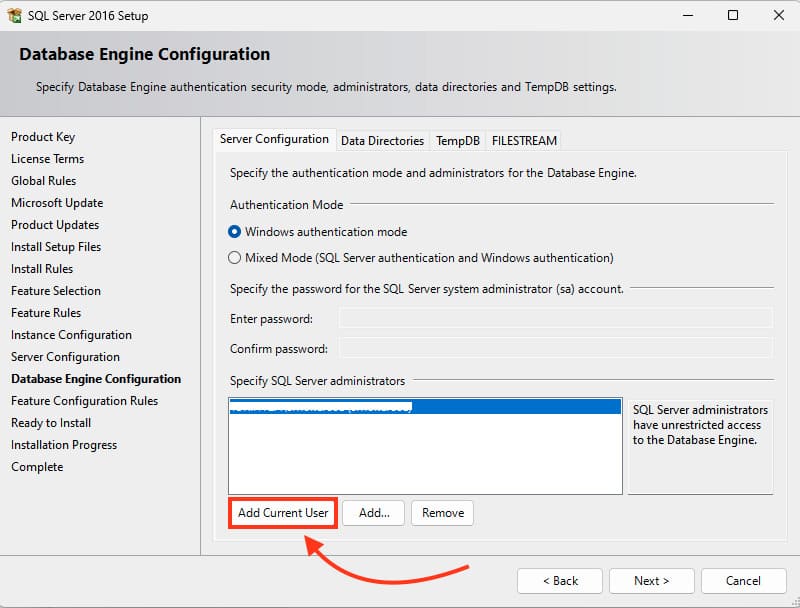Screen dimensions: 800x608
Task: Minimize the SQL Server Setup window
Action: click(688, 16)
